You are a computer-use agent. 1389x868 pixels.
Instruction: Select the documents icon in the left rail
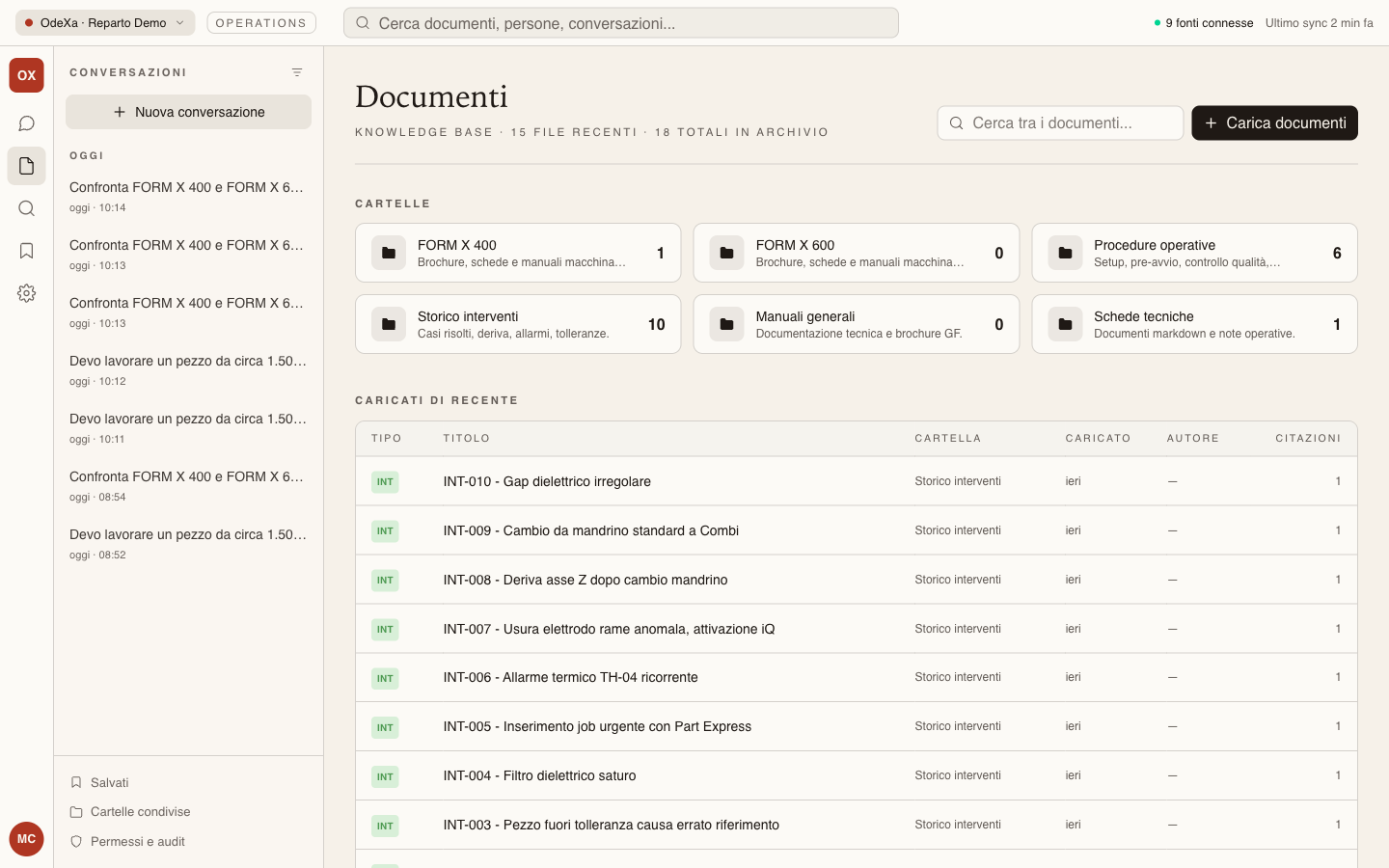click(26, 165)
